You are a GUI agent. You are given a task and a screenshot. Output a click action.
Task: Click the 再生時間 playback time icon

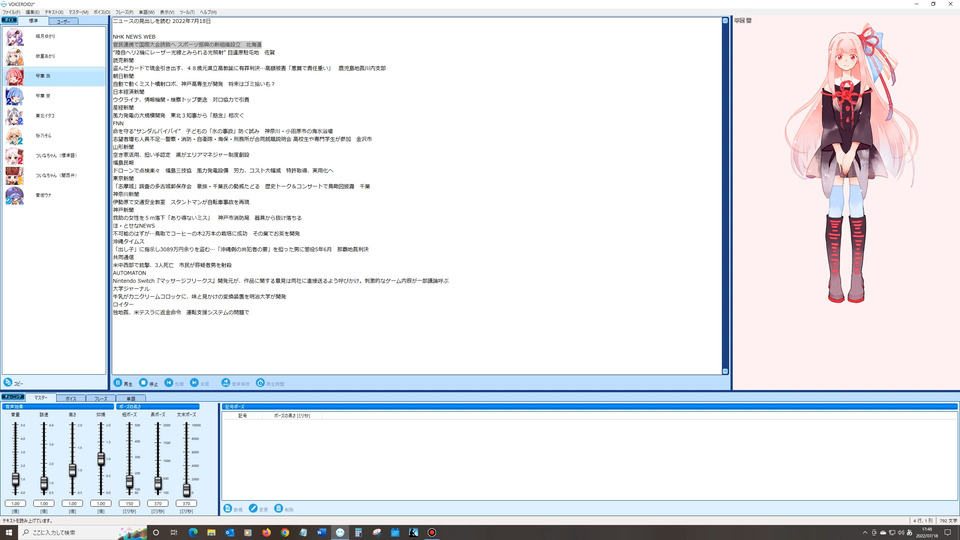260,383
